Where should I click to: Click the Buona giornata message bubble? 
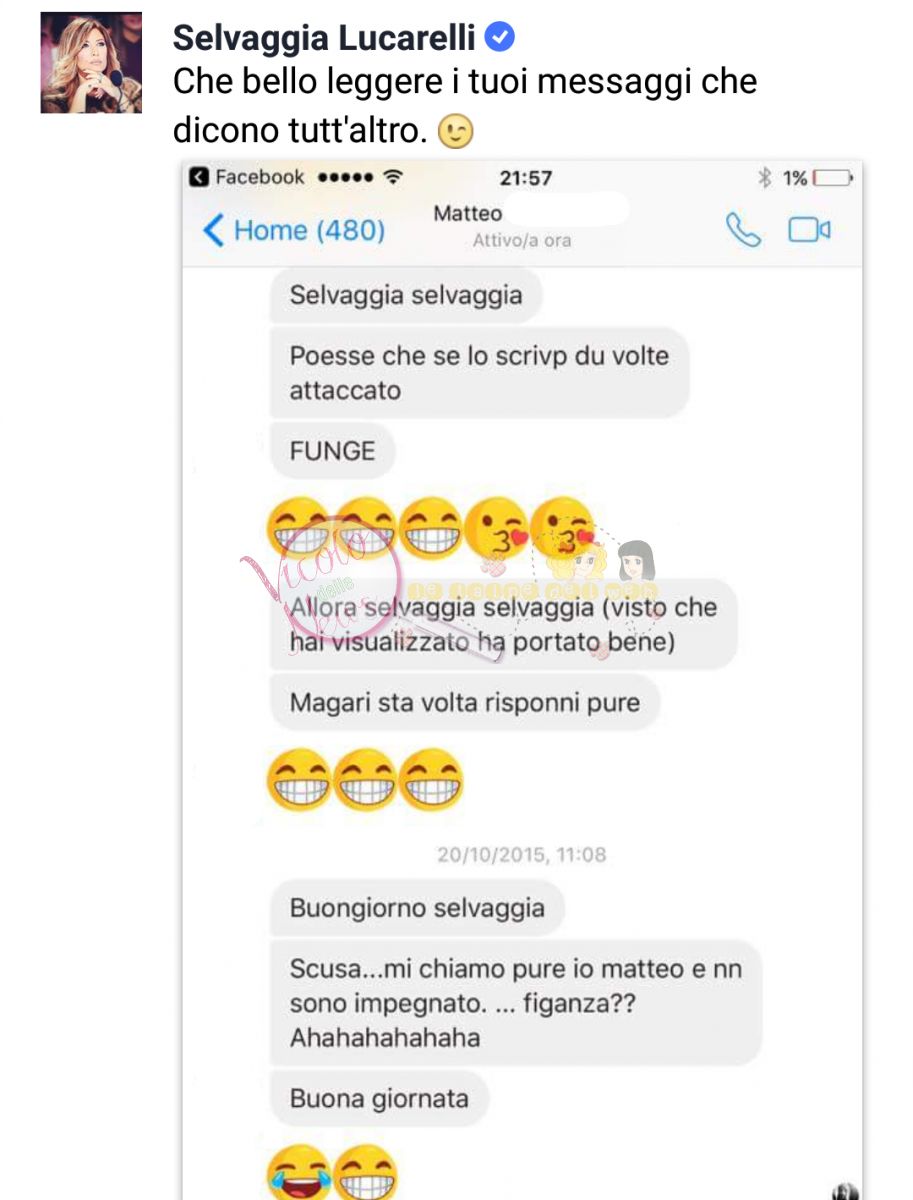[x=379, y=1099]
